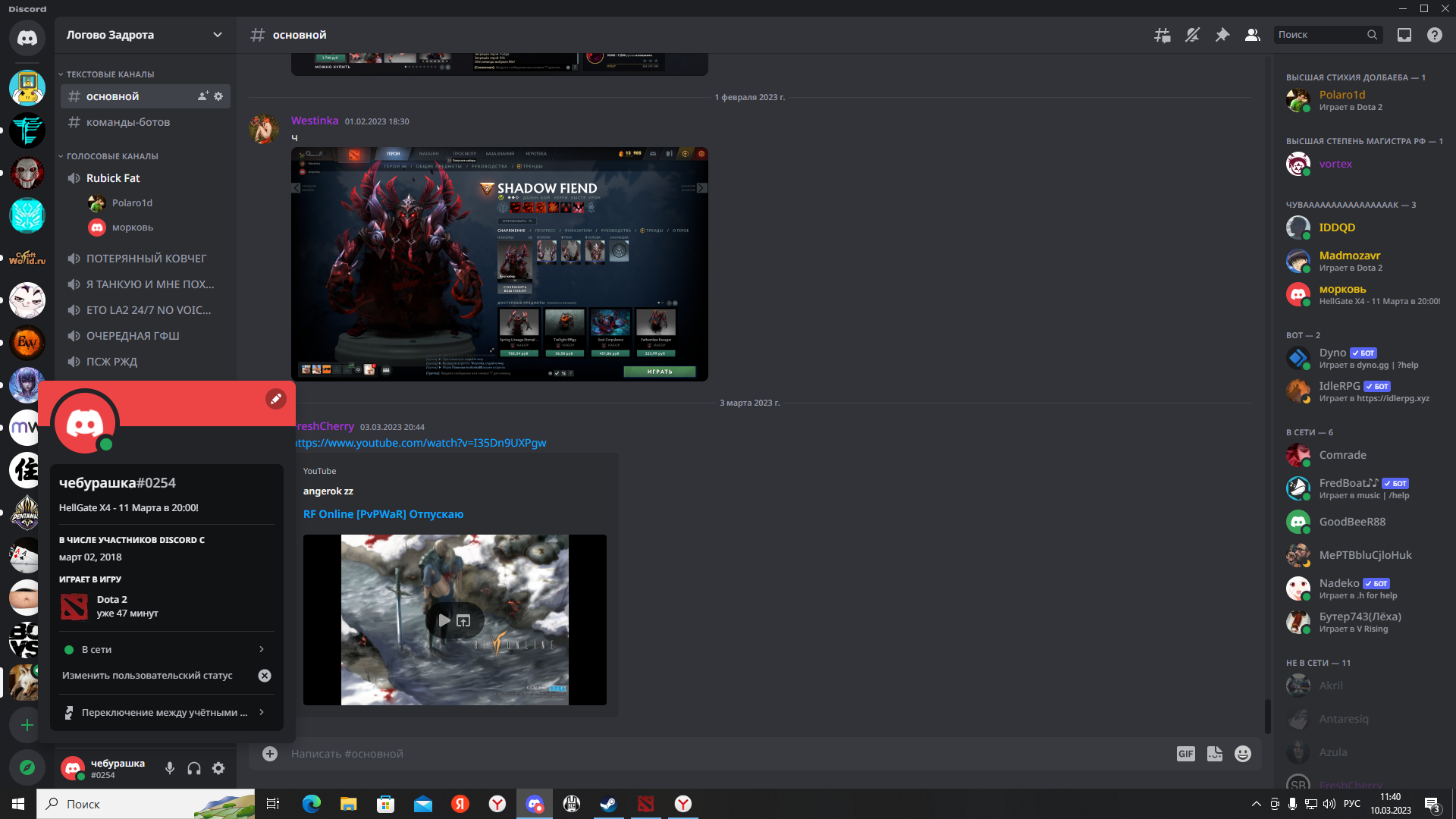Click the search field Поиск in Discord

[x=1328, y=35]
